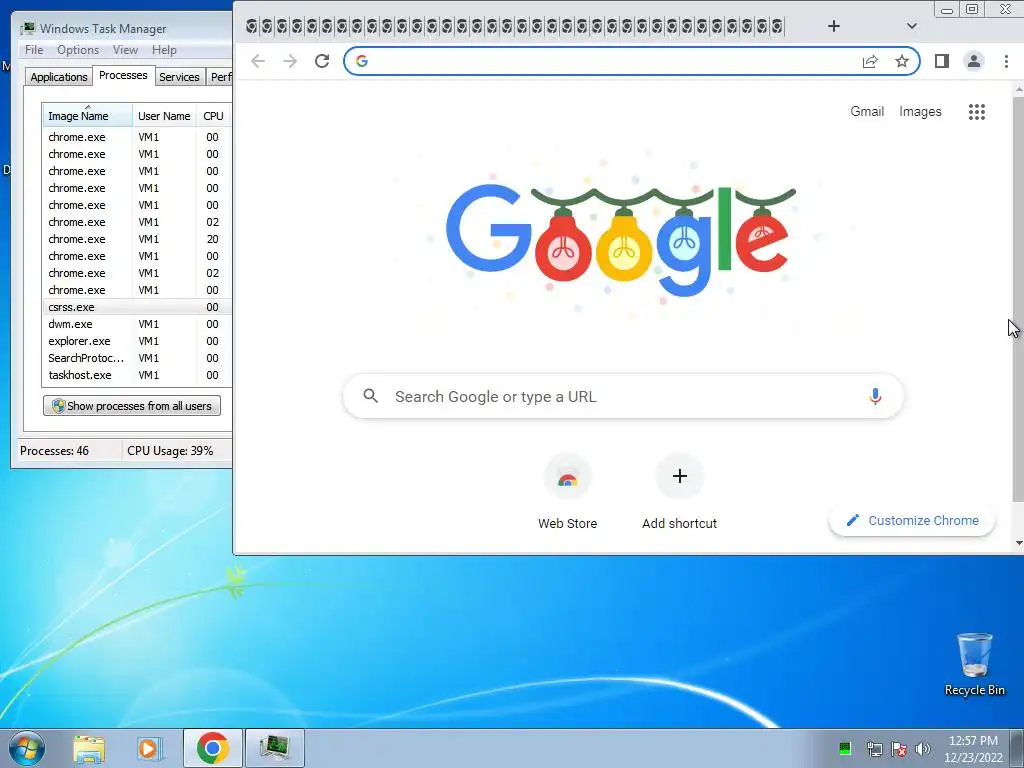Viewport: 1024px width, 768px height.
Task: Click Chrome's back navigation arrow
Action: [x=258, y=61]
